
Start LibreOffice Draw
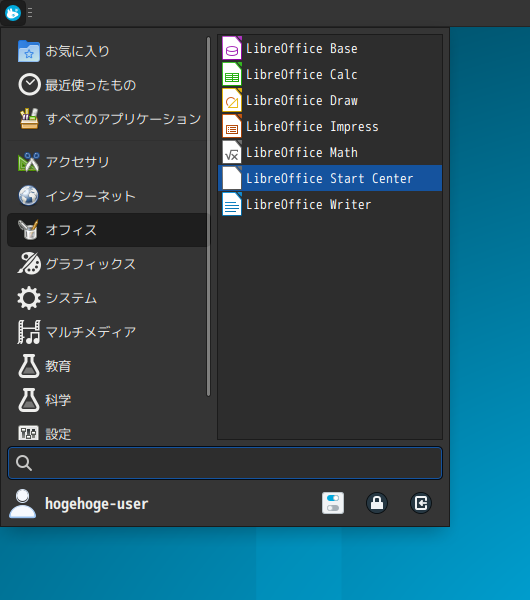click(330, 101)
